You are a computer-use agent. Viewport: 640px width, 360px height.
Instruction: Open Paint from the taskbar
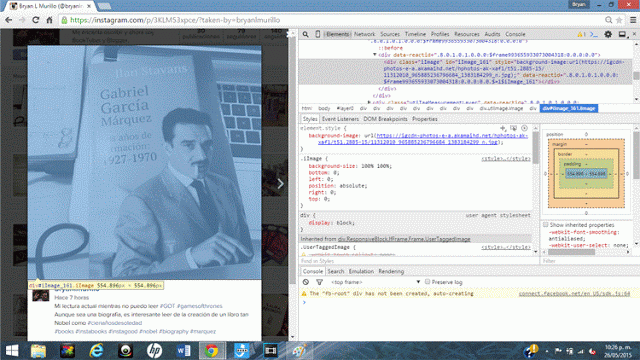coord(299,351)
